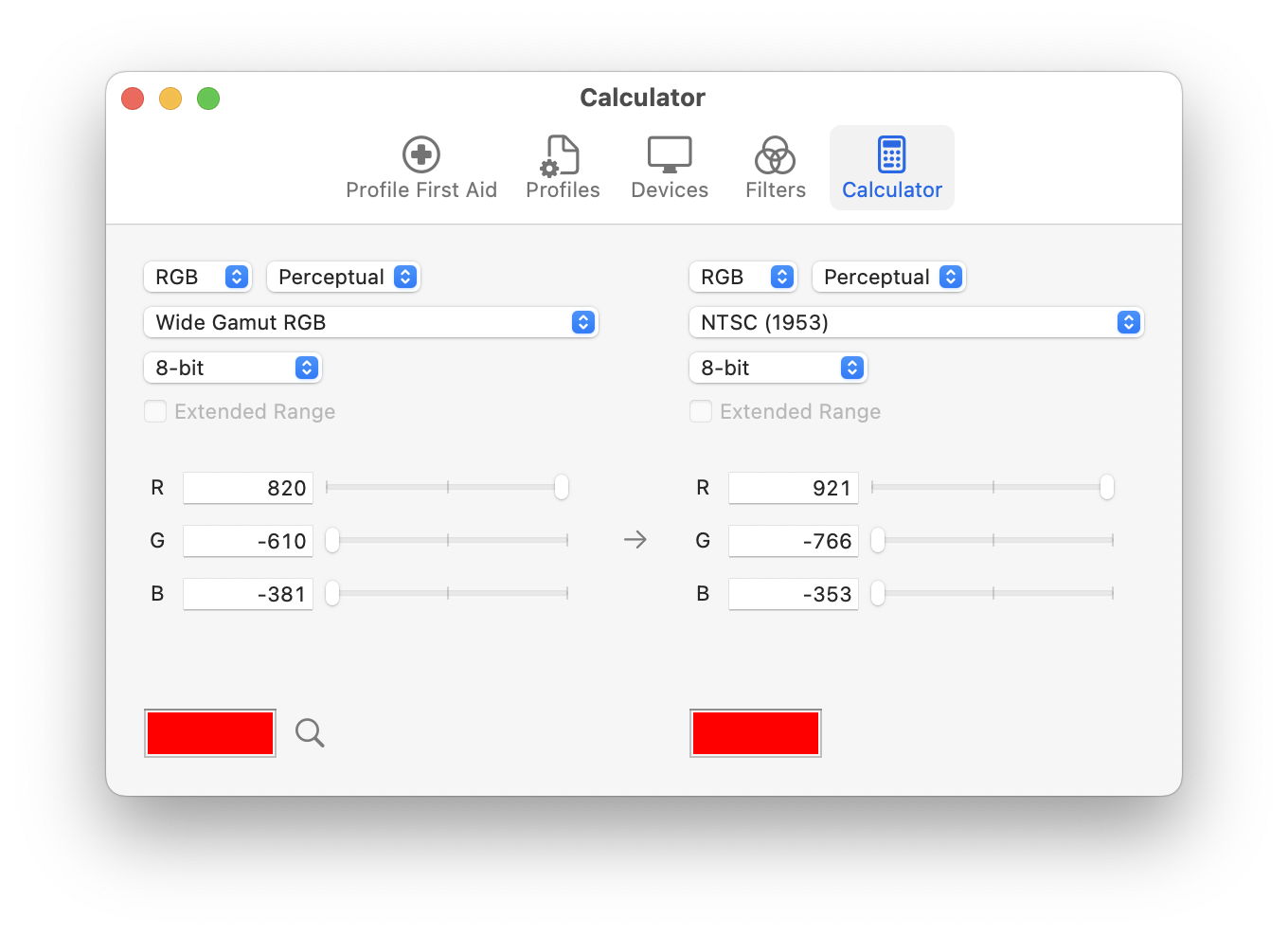Expand the NTSC (1953) profile dropdown
The width and height of the screenshot is (1288, 936).
coord(916,322)
